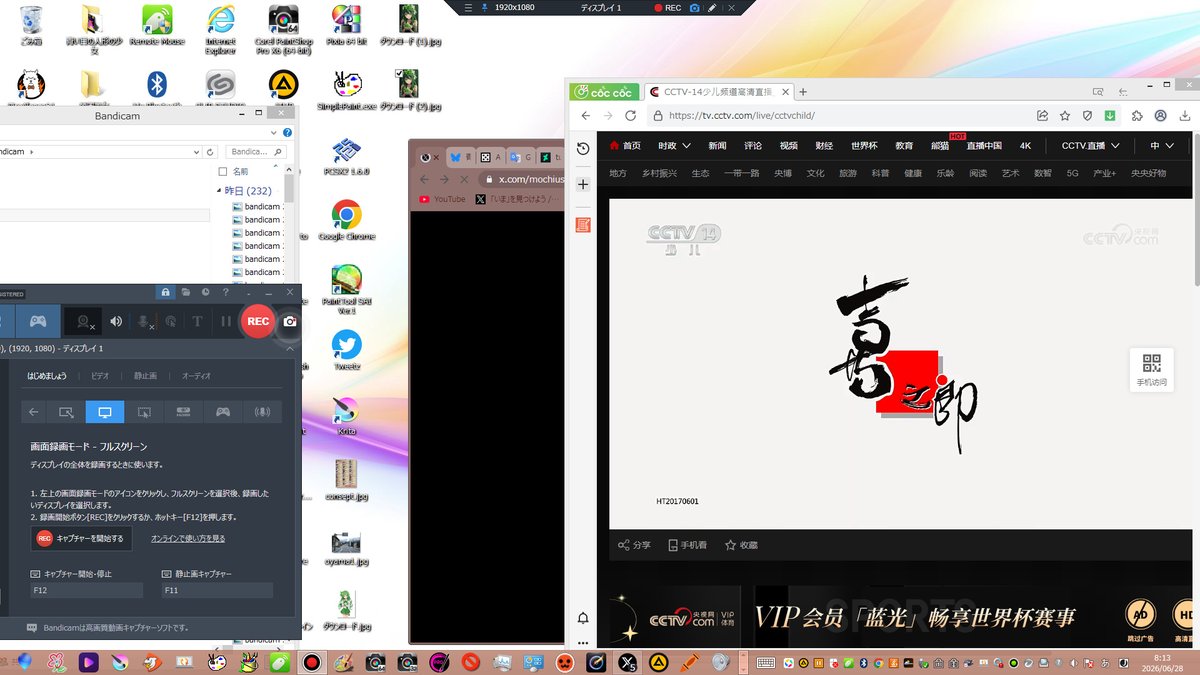Open the 首页 menu on CCTV site
1200x675 pixels.
[x=625, y=146]
